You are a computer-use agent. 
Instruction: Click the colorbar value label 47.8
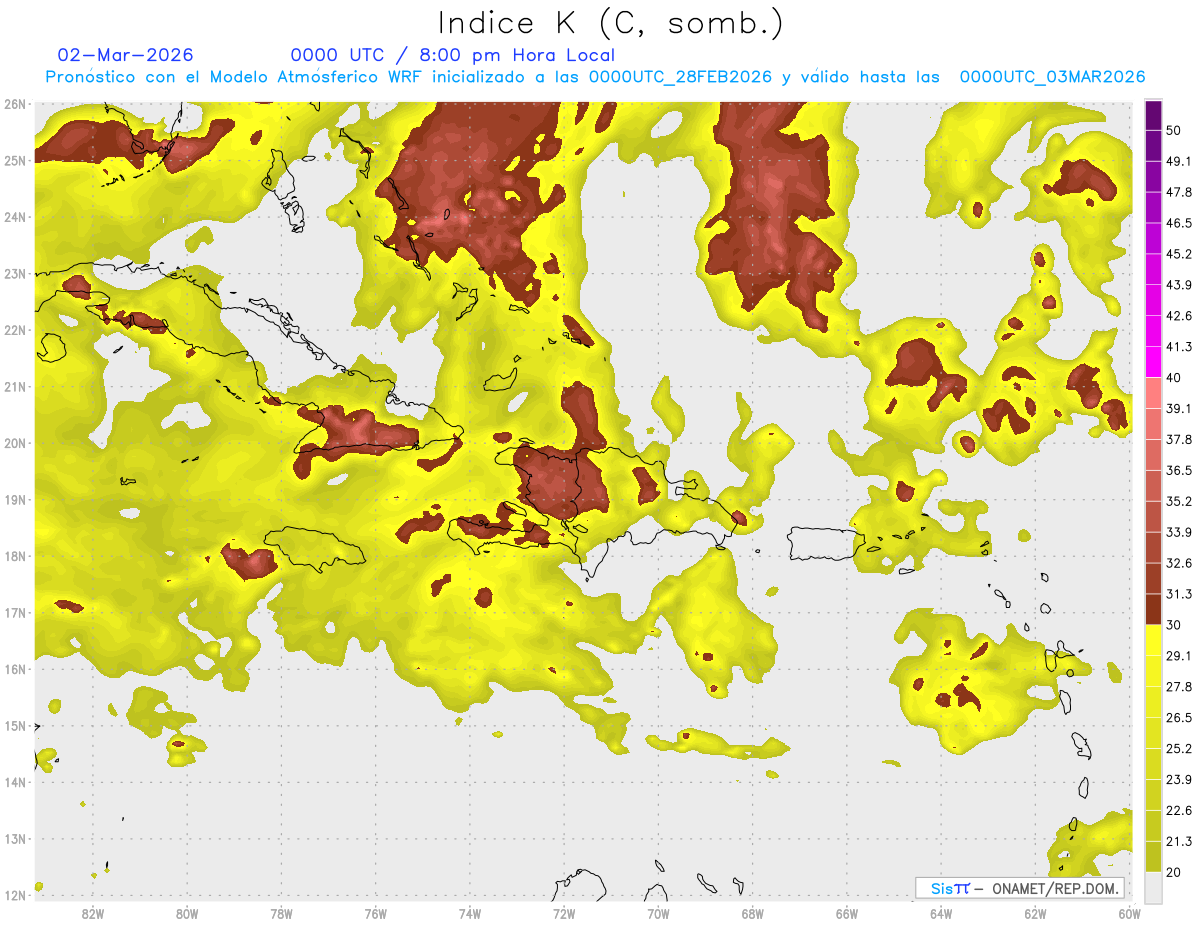tap(1179, 192)
